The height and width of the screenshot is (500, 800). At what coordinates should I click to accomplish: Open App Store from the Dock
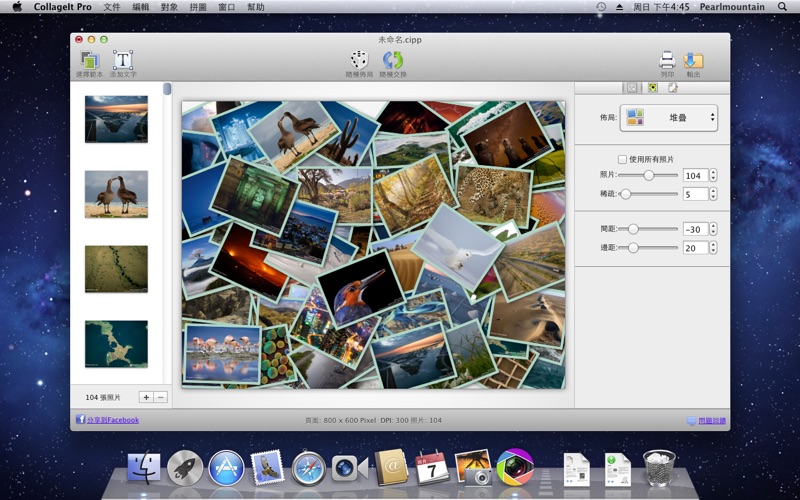point(226,467)
